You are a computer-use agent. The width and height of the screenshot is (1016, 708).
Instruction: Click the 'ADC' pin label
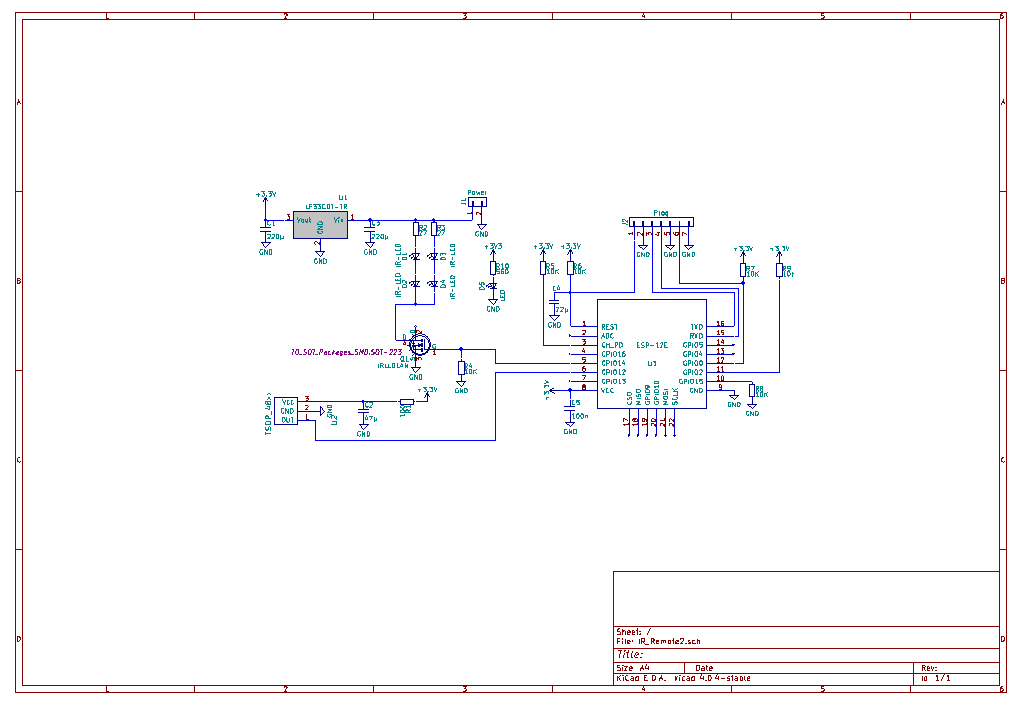point(607,336)
